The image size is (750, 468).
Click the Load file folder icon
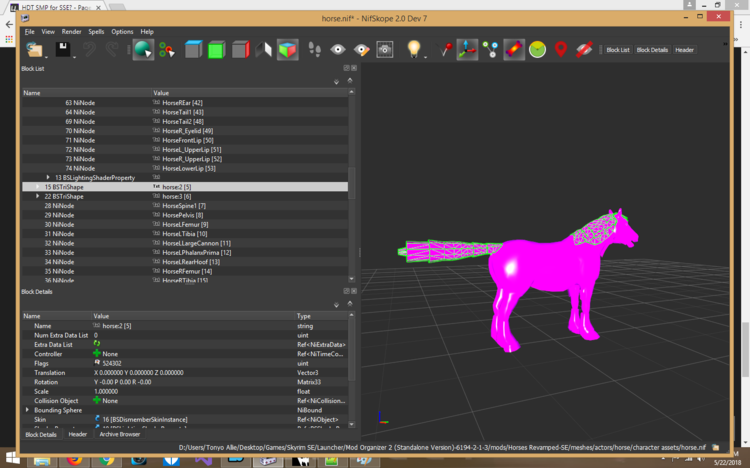pos(34,49)
